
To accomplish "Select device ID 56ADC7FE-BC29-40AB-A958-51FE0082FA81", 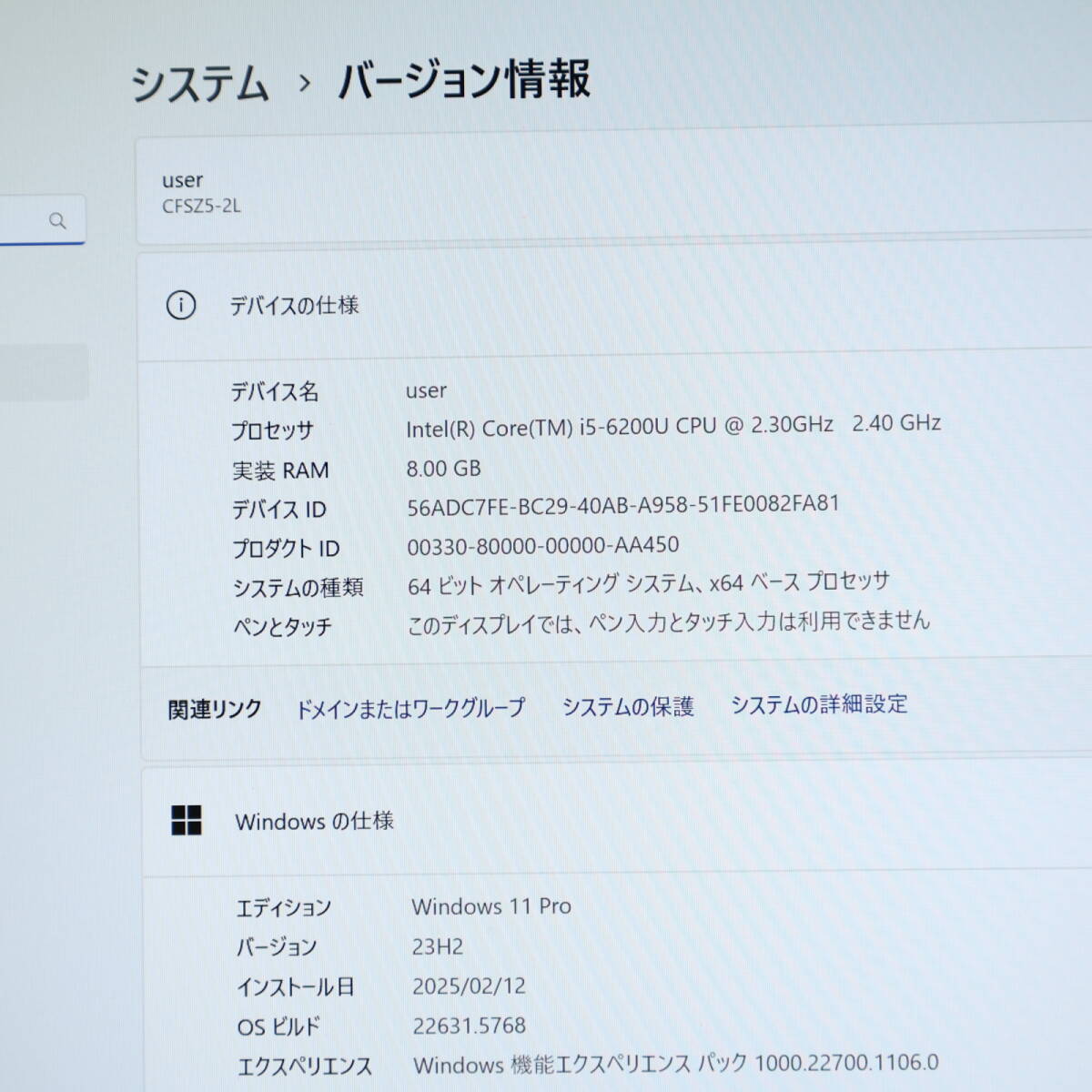I will (x=623, y=505).
